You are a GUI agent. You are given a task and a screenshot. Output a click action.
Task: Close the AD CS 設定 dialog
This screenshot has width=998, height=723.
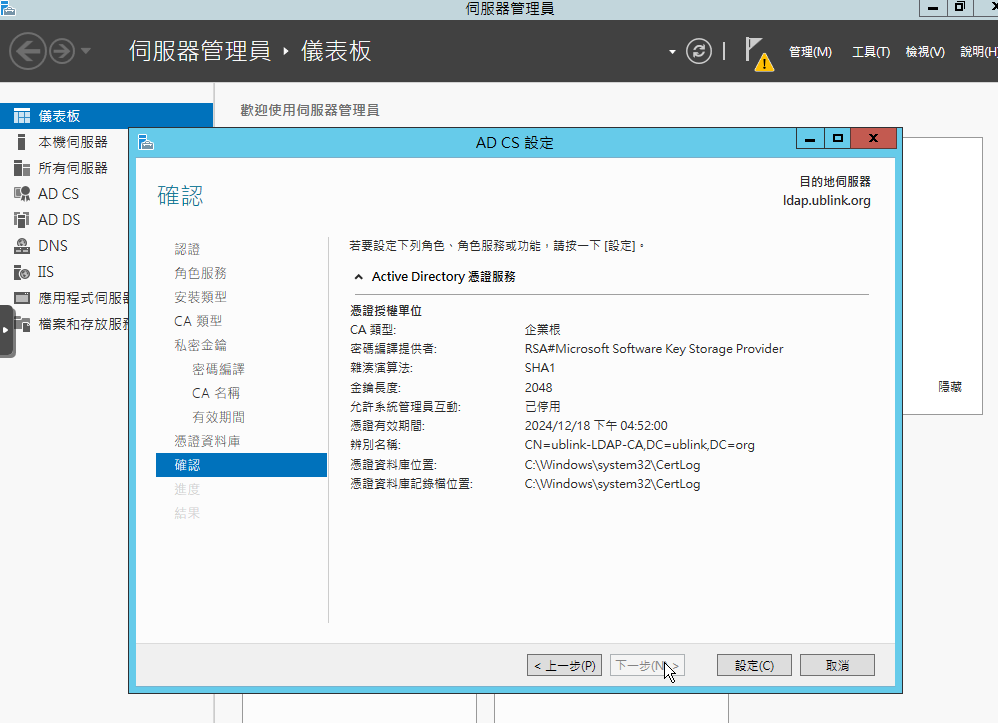(x=873, y=138)
